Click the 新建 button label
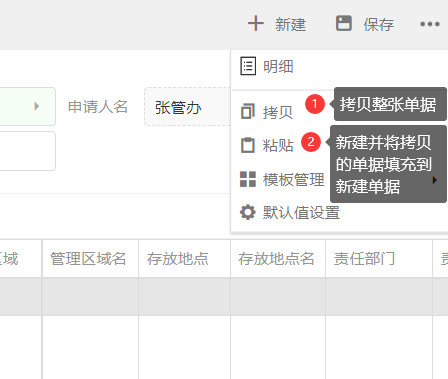Viewport: 448px width, 379px height. tap(290, 24)
